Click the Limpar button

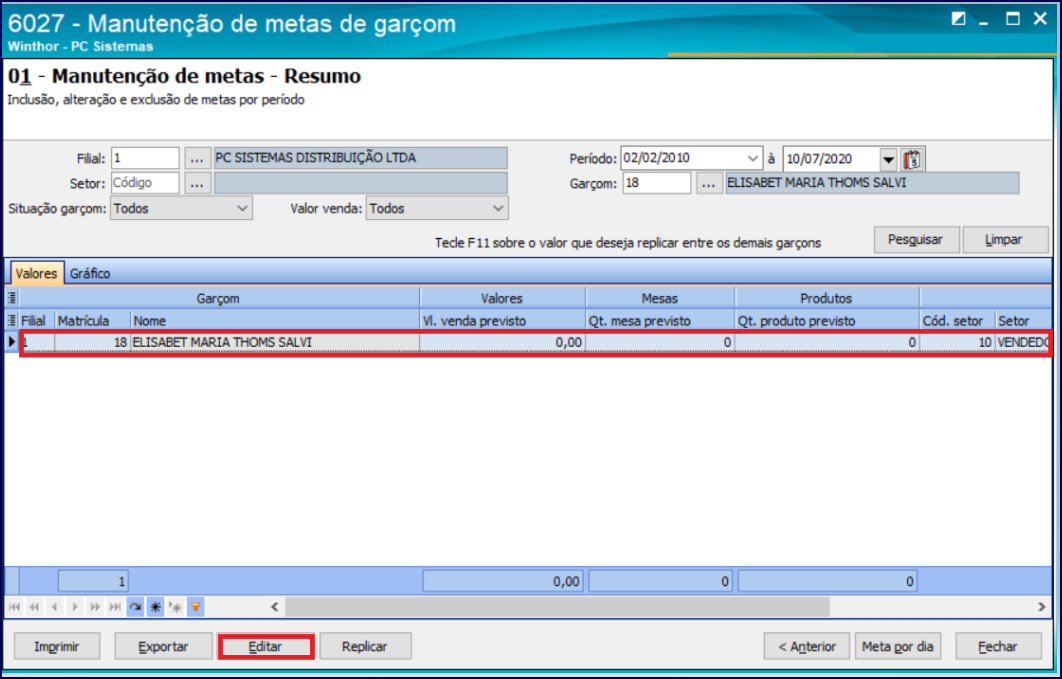(x=1004, y=240)
